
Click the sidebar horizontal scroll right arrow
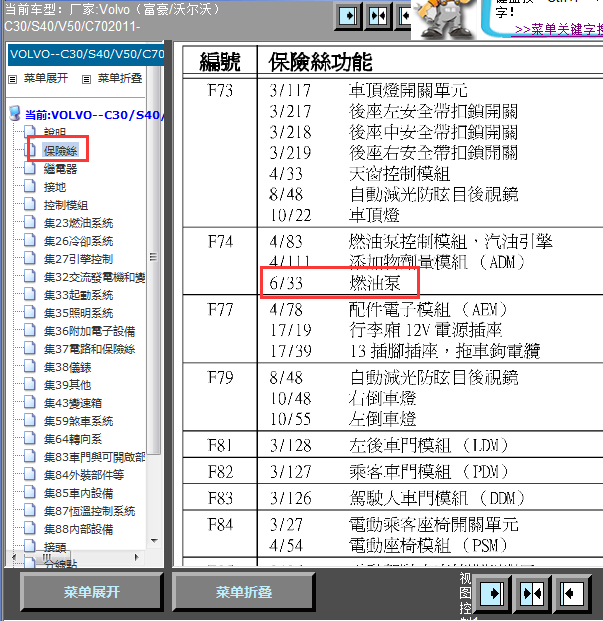click(137, 557)
